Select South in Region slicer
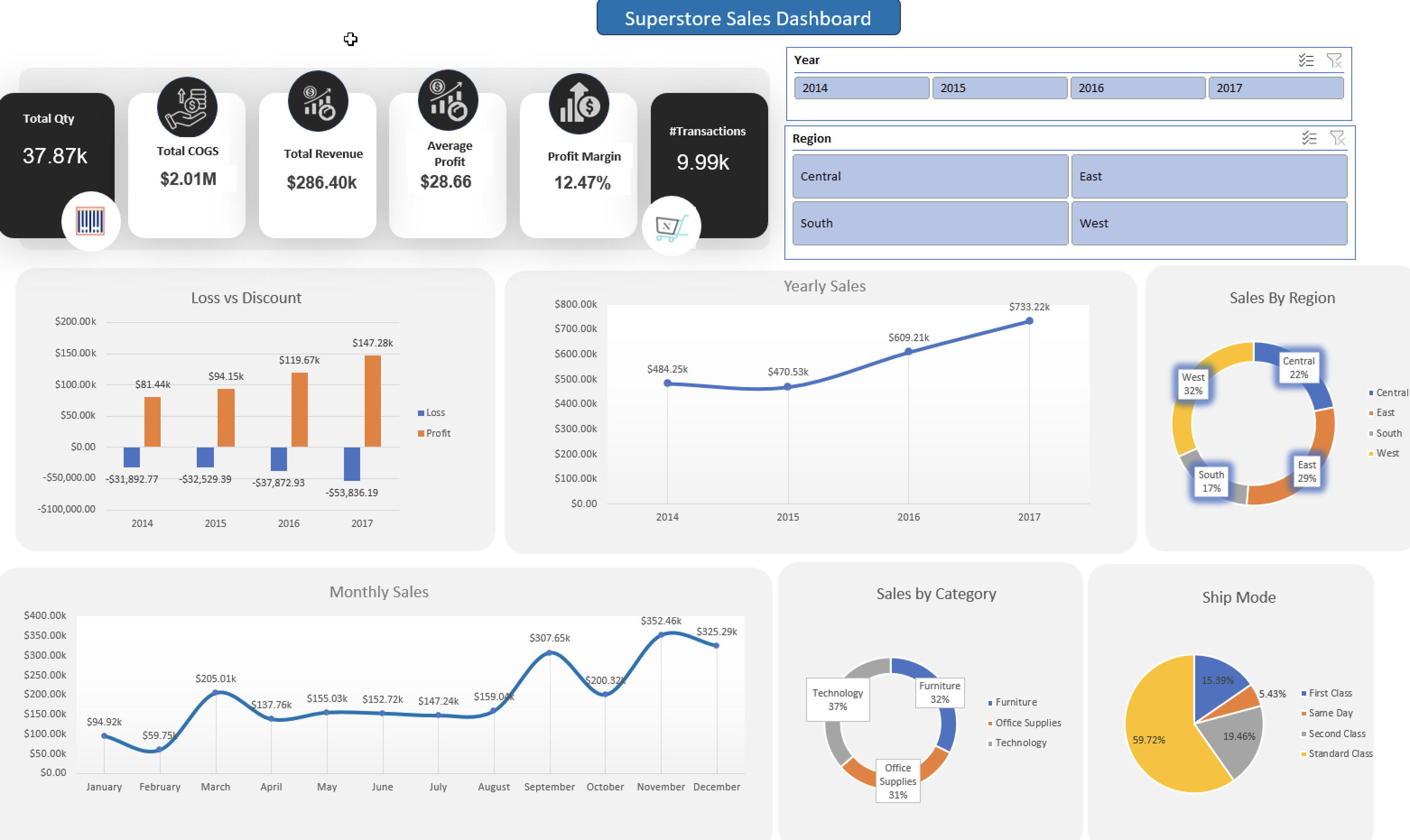The image size is (1410, 840). click(930, 224)
